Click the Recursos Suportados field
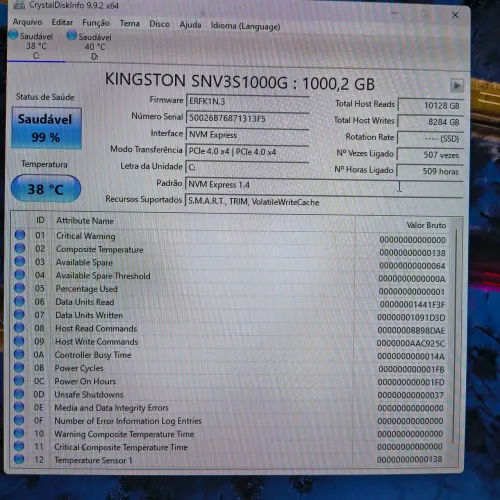This screenshot has height=500, width=500. coord(324,201)
